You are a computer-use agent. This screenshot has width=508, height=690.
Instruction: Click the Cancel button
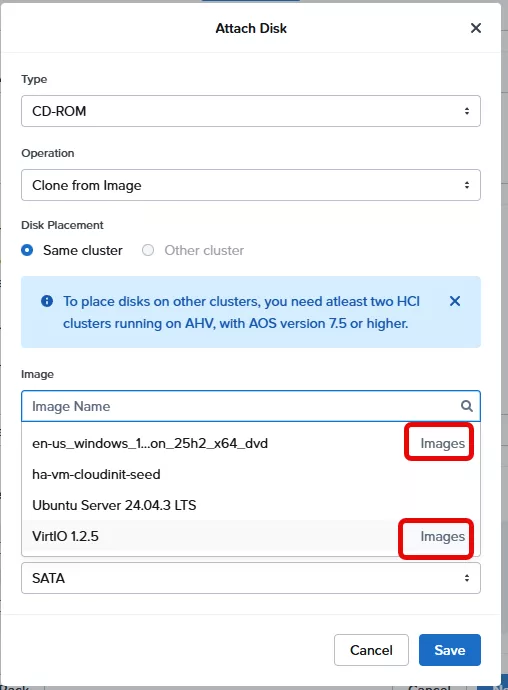click(371, 650)
